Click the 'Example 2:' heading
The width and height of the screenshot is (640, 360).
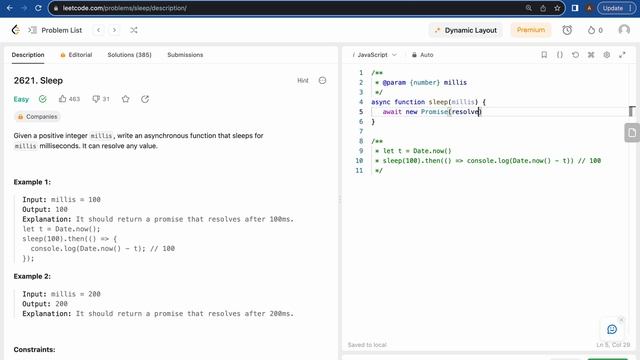tap(32, 276)
